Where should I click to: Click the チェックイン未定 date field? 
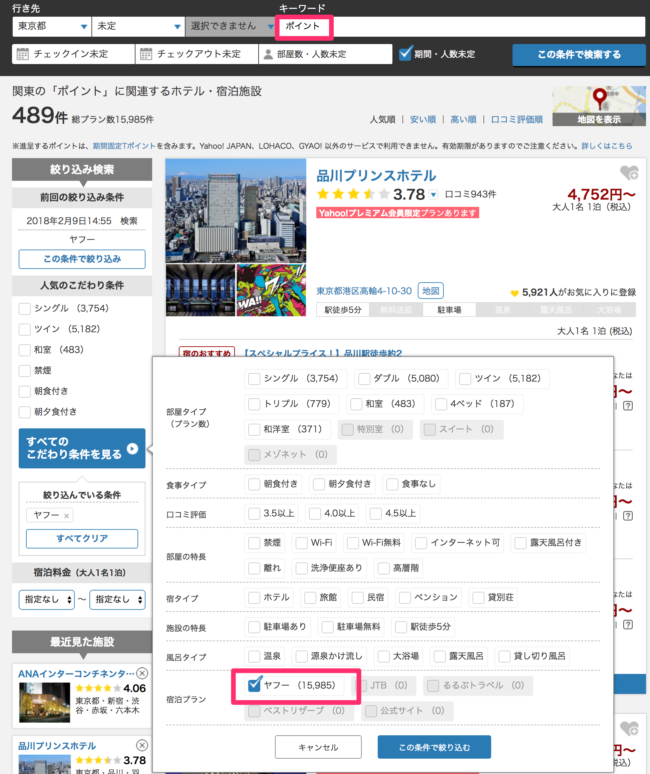(74, 54)
